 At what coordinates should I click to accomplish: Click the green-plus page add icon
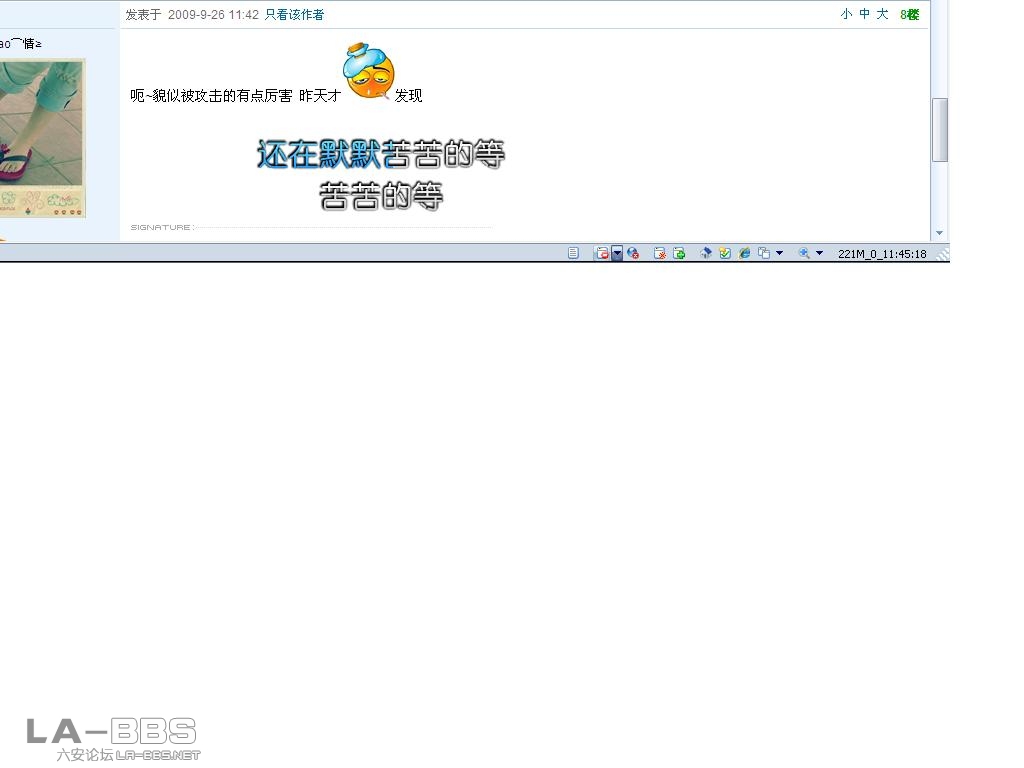680,253
